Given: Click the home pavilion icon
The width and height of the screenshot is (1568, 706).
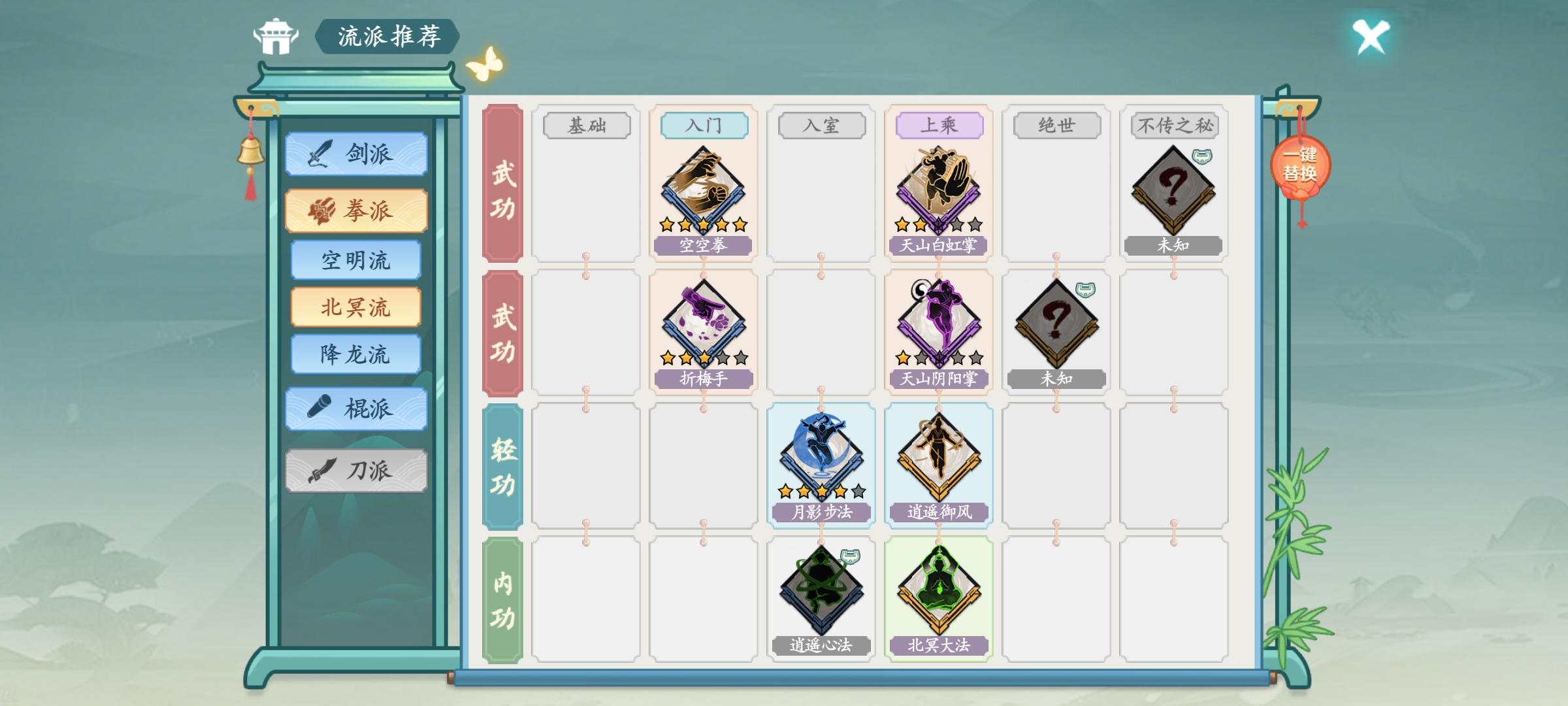Looking at the screenshot, I should tap(276, 37).
